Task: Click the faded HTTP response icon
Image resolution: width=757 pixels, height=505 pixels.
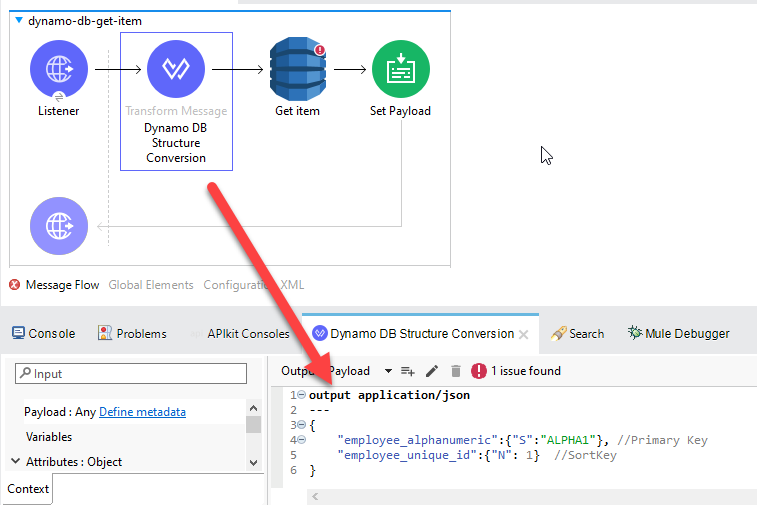Action: click(x=59, y=225)
